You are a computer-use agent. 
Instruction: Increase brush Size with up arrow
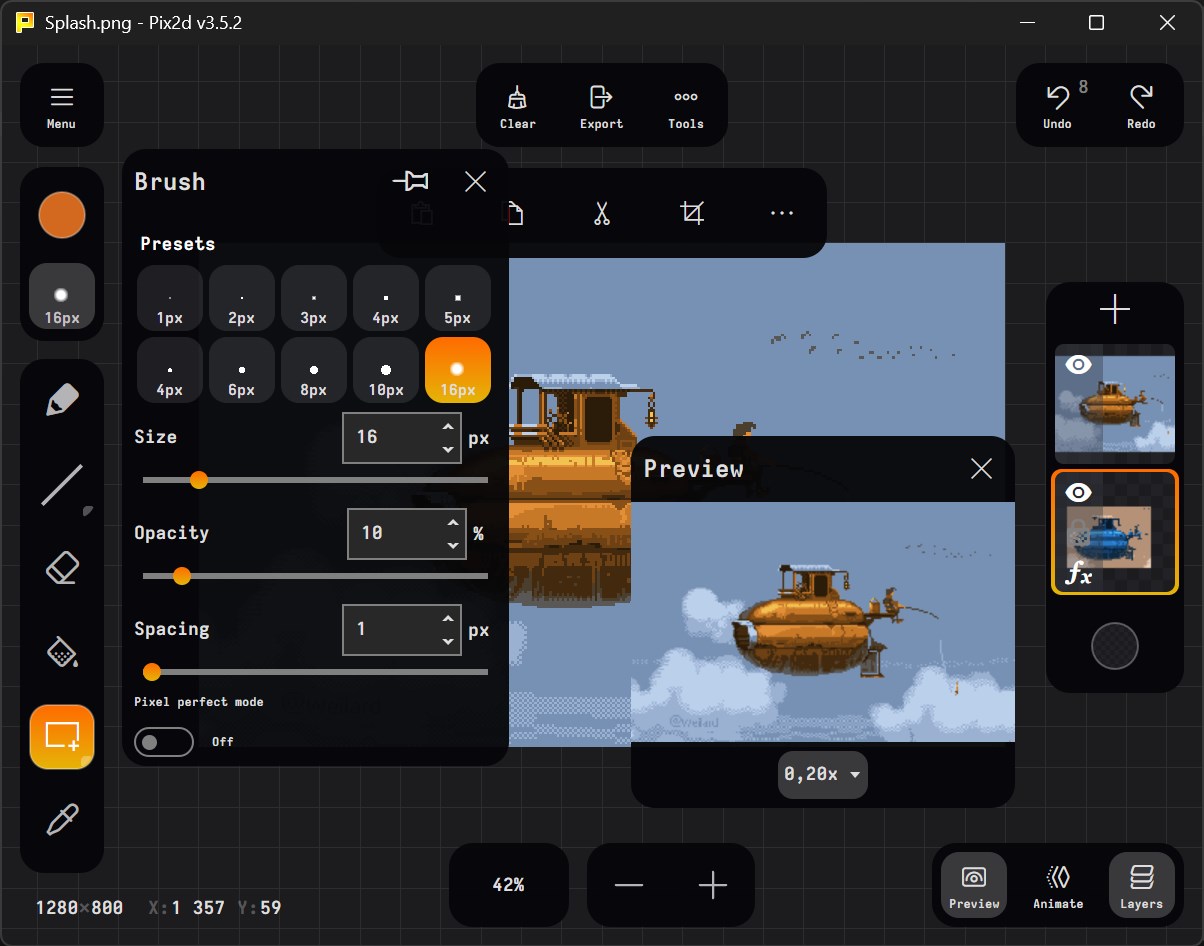tap(448, 427)
